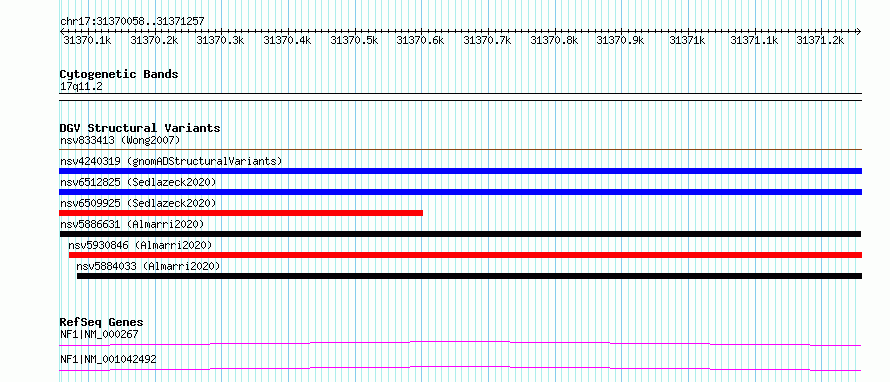Select the DGV Structural Variants heading
The height and width of the screenshot is (382, 890).
pyautogui.click(x=140, y=128)
